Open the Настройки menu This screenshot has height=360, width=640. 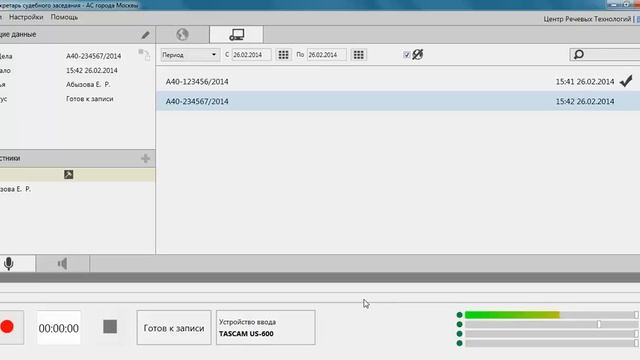tap(26, 17)
